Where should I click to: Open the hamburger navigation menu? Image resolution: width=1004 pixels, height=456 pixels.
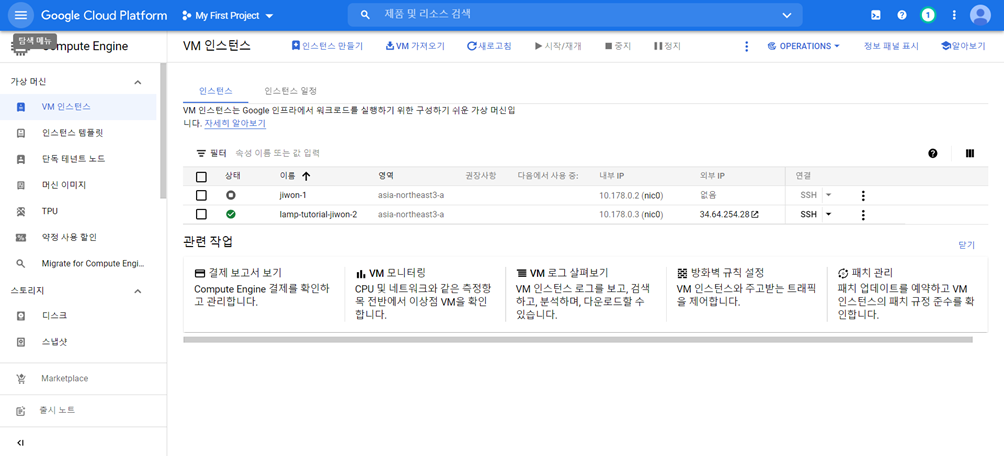(20, 15)
